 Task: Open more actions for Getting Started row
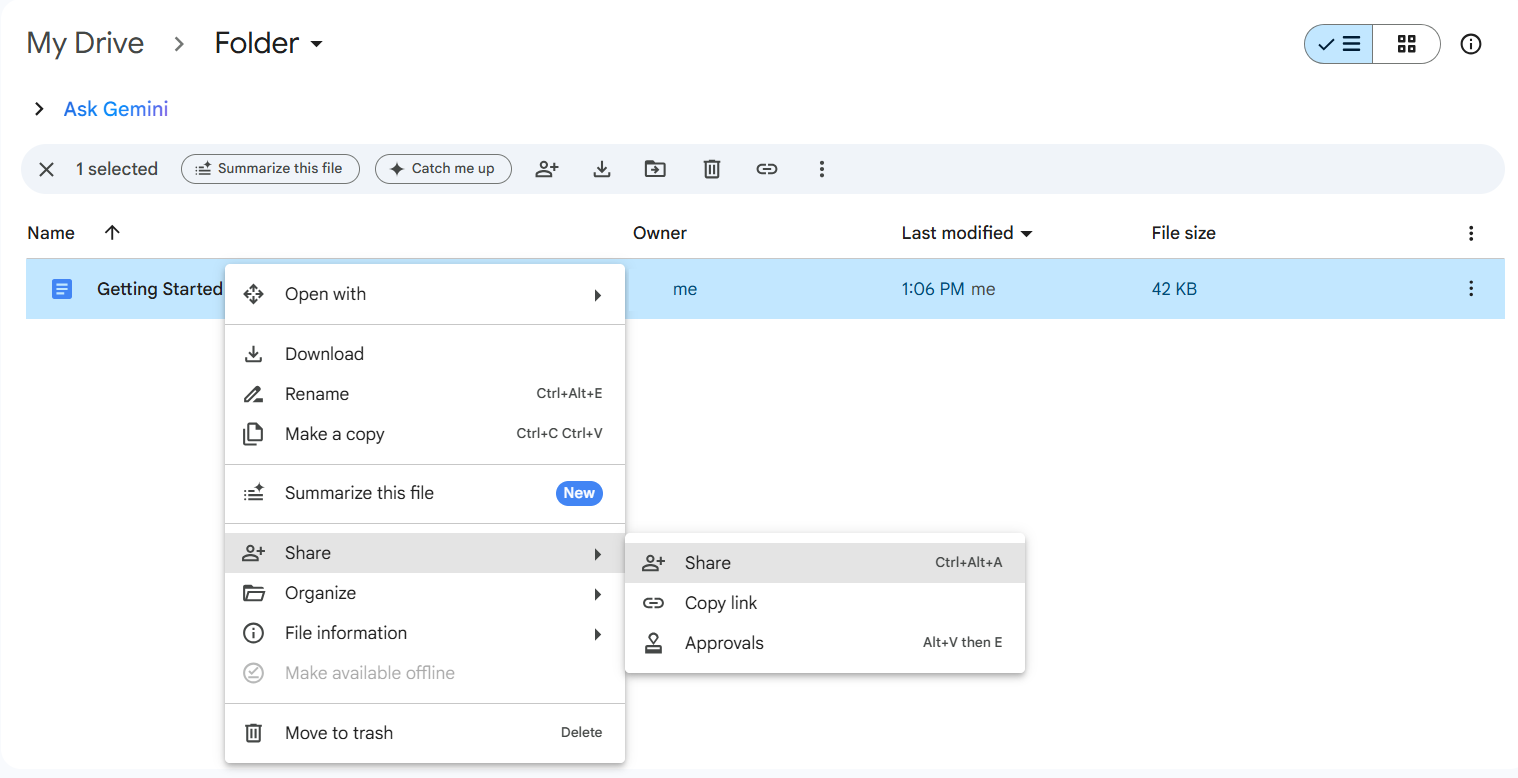1470,289
